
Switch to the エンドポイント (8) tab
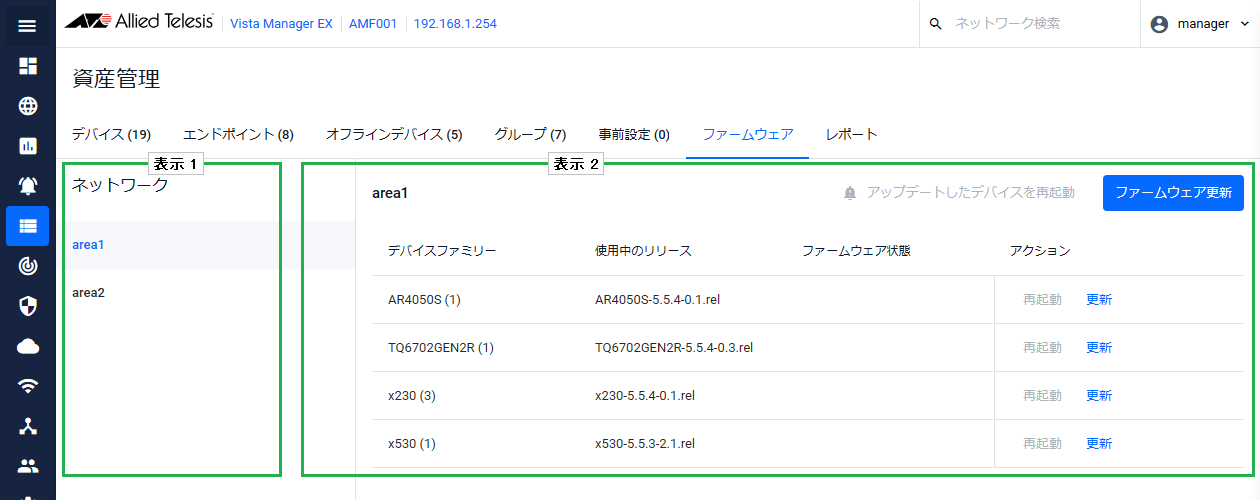pos(238,134)
